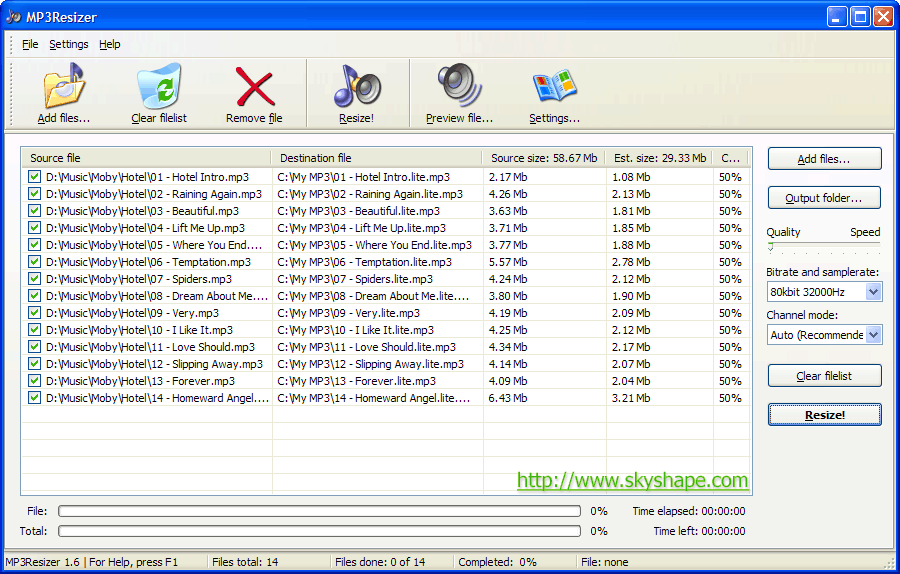Click the Clear filelist recycle bin icon
The height and width of the screenshot is (574, 900).
pyautogui.click(x=159, y=86)
